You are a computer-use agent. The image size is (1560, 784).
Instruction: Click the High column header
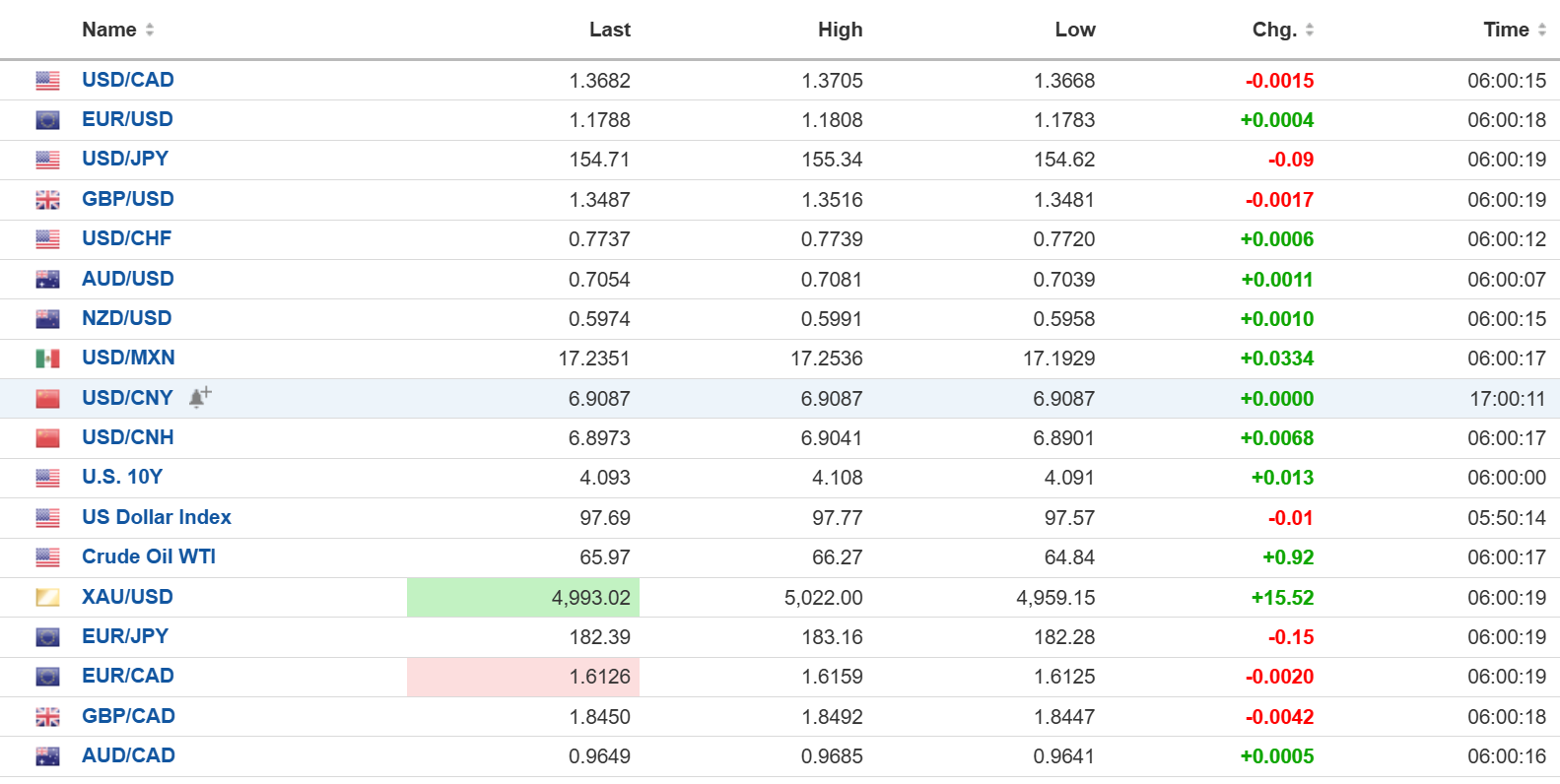pyautogui.click(x=840, y=30)
